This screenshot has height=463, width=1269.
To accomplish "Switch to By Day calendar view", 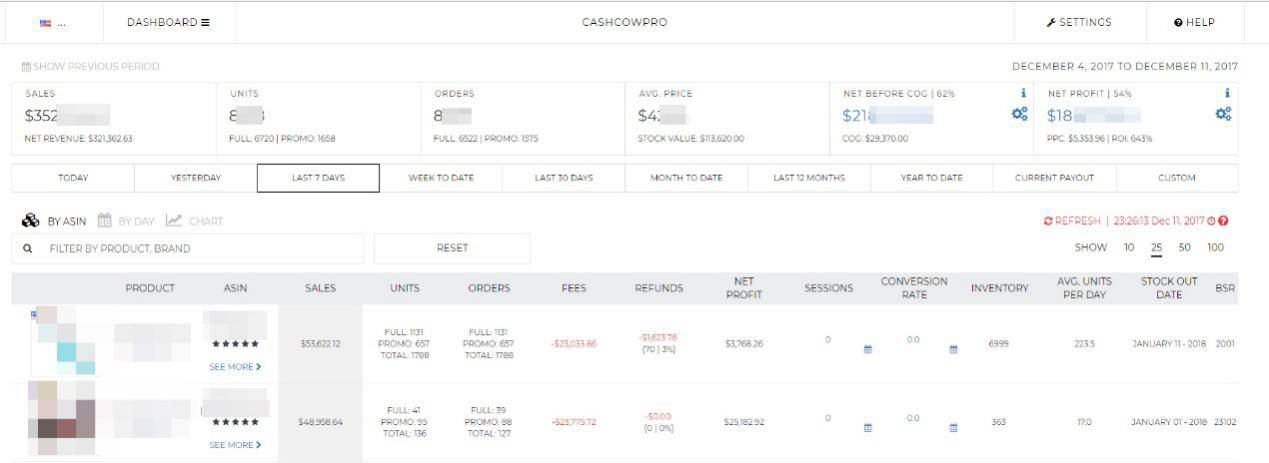I will click(126, 221).
